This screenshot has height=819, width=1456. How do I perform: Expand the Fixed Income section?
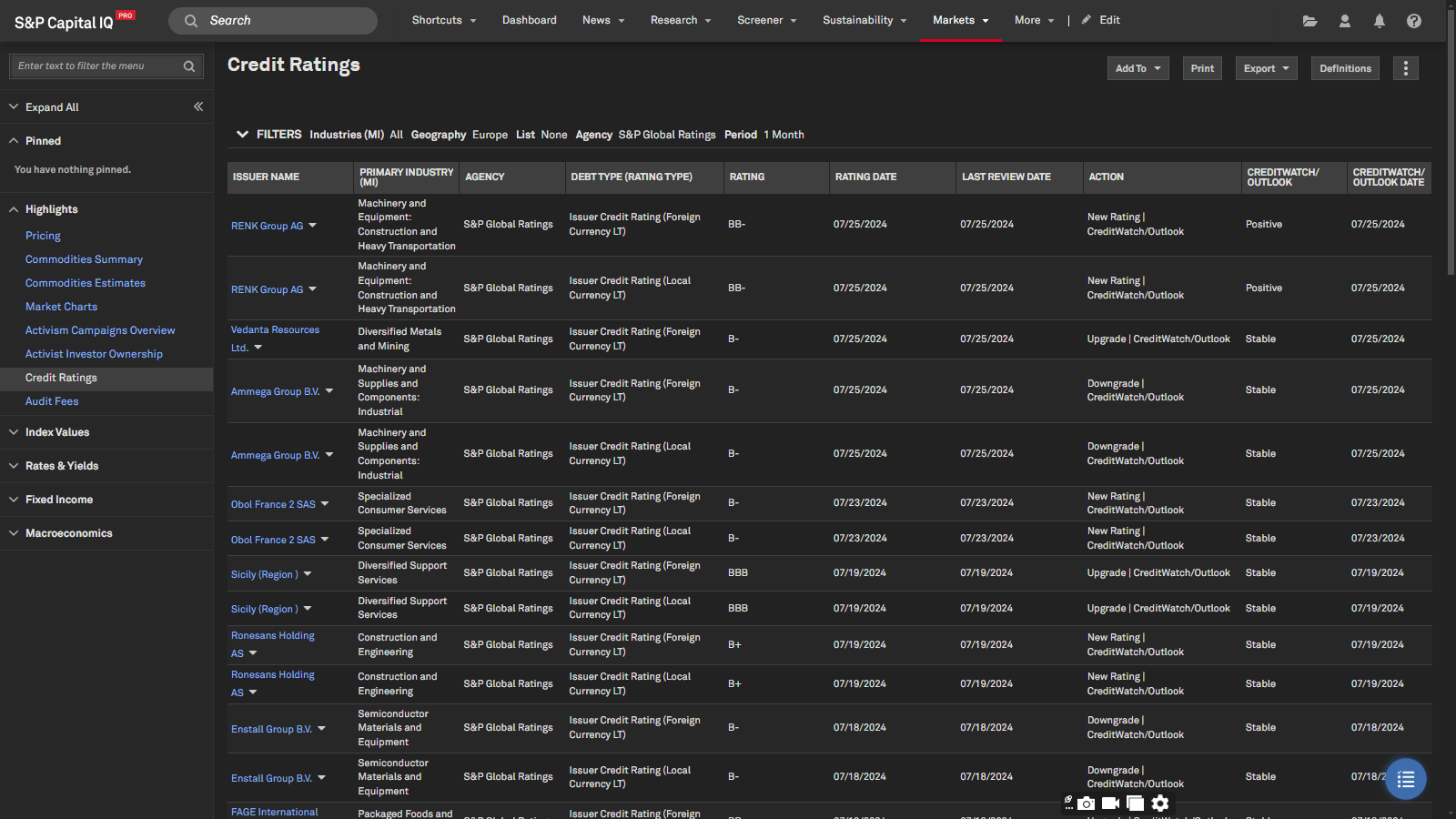[x=59, y=500]
